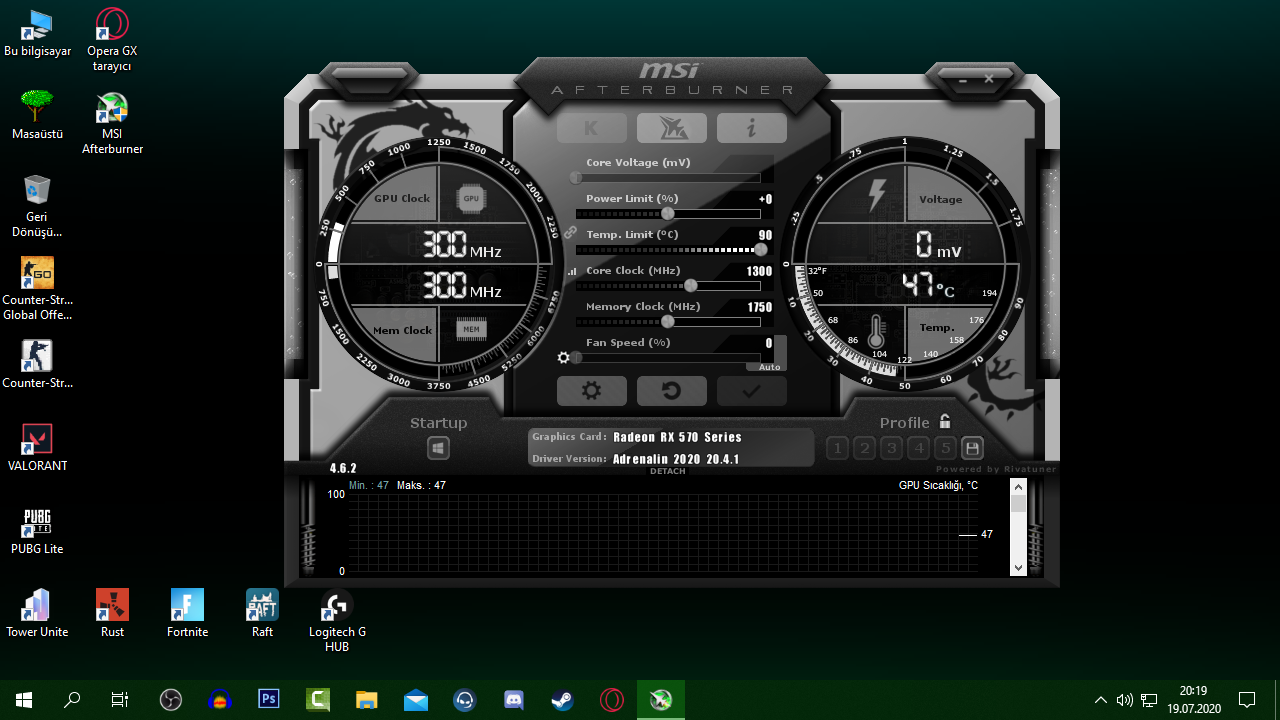Click the reset to defaults arrow button
This screenshot has height=720, width=1280.
(671, 391)
